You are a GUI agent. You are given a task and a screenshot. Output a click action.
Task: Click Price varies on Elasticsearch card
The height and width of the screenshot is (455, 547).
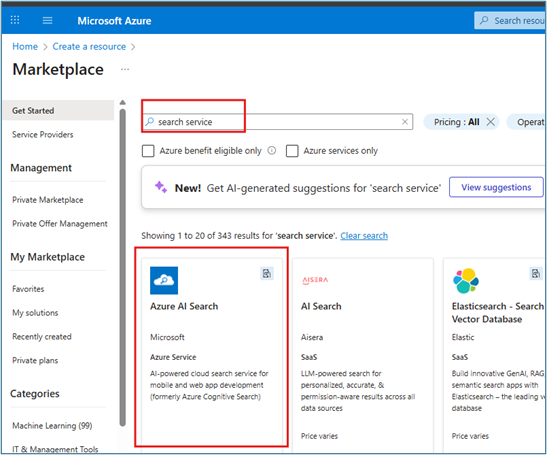[470, 436]
